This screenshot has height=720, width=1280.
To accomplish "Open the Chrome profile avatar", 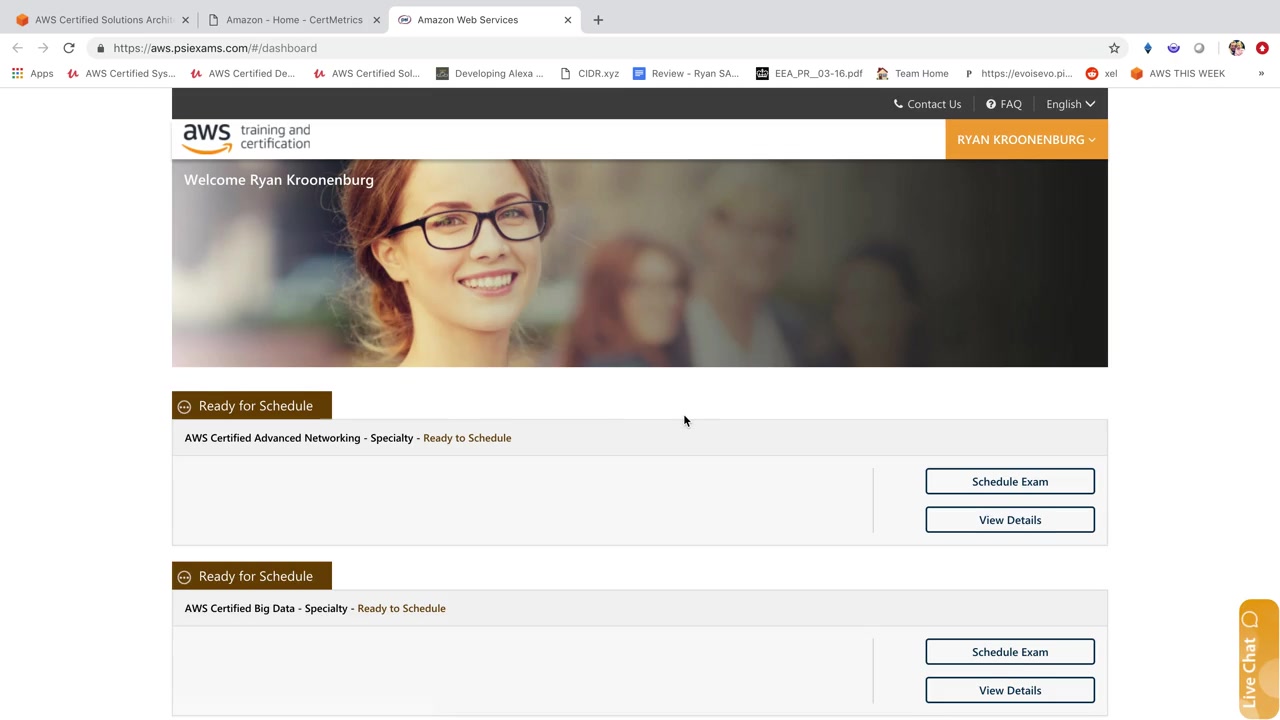I will point(1237,48).
